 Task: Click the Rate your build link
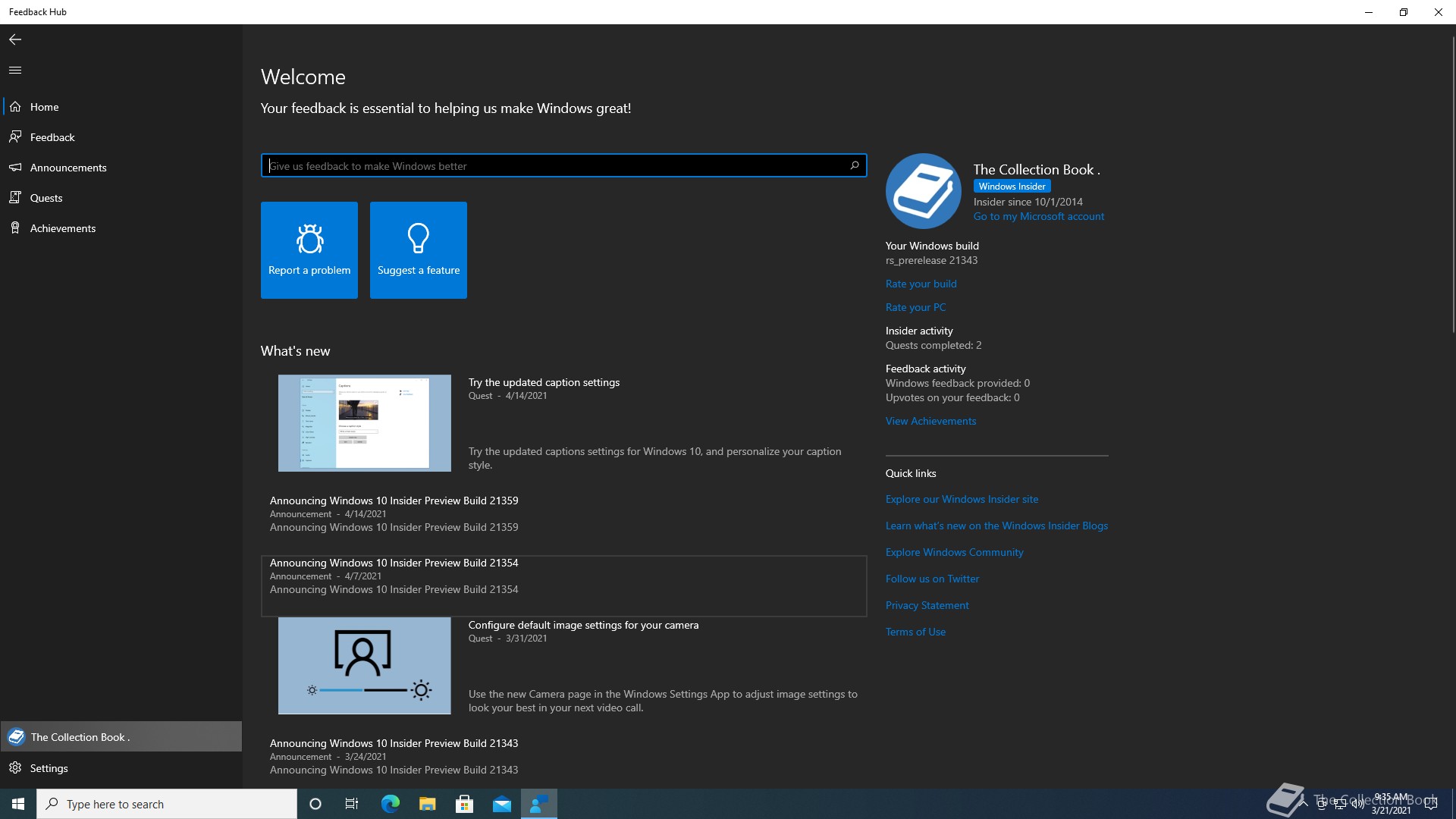pos(921,284)
